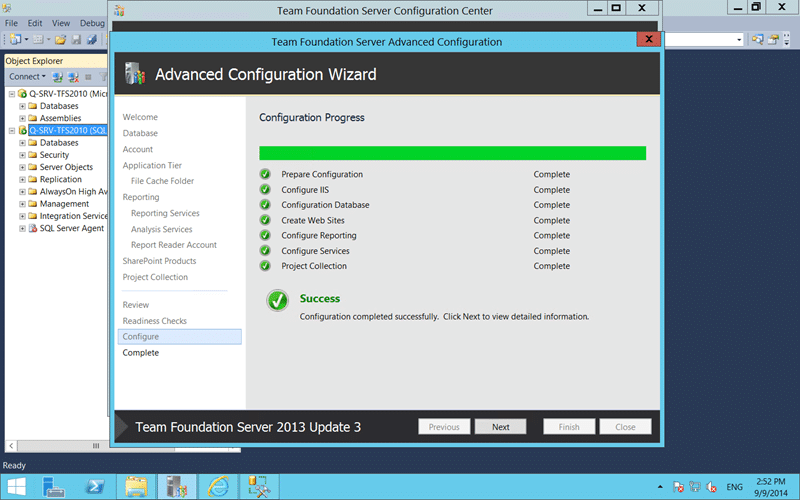Click the green check icon beside Prepare Configuration
This screenshot has width=800, height=500.
point(265,174)
